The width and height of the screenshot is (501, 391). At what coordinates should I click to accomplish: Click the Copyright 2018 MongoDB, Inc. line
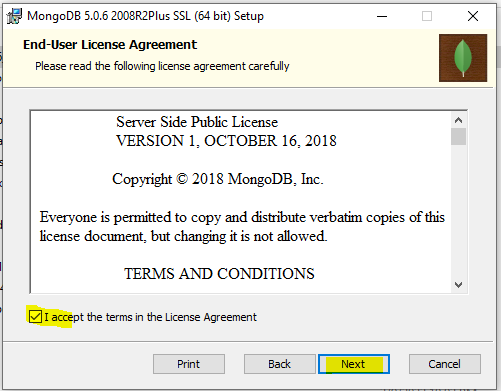tap(218, 179)
